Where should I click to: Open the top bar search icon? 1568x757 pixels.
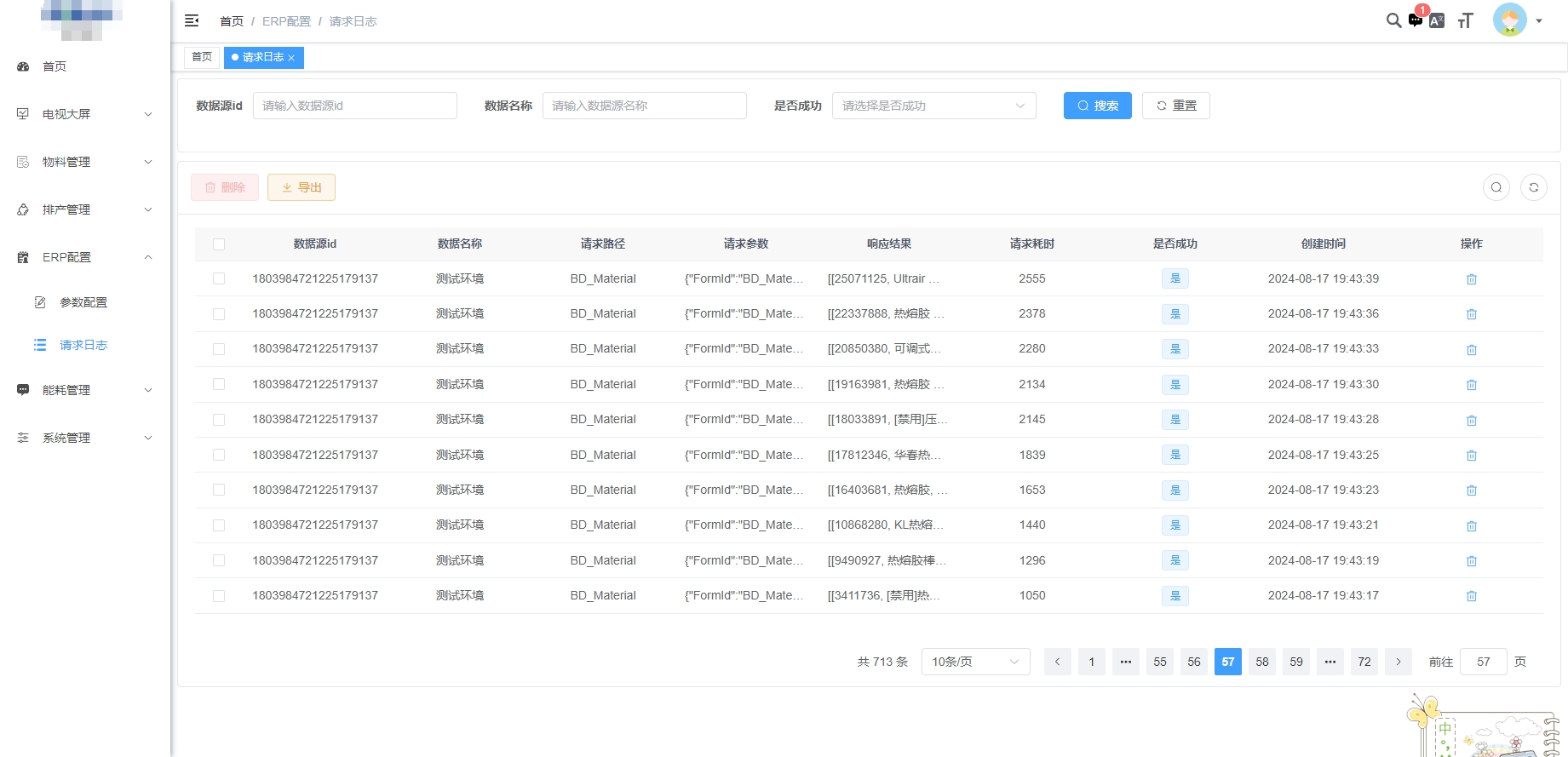[x=1393, y=20]
